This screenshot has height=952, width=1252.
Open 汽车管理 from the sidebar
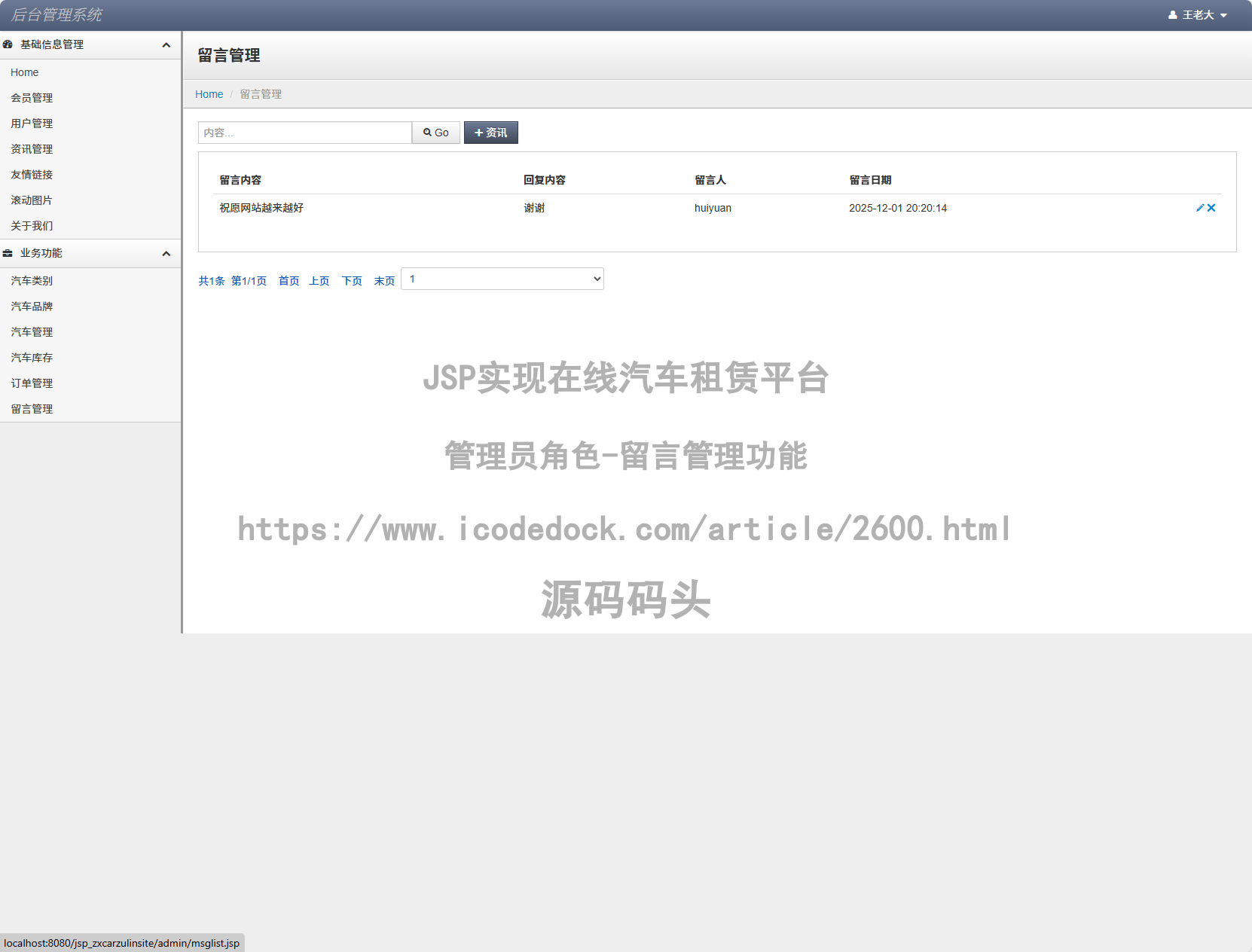pyautogui.click(x=31, y=331)
